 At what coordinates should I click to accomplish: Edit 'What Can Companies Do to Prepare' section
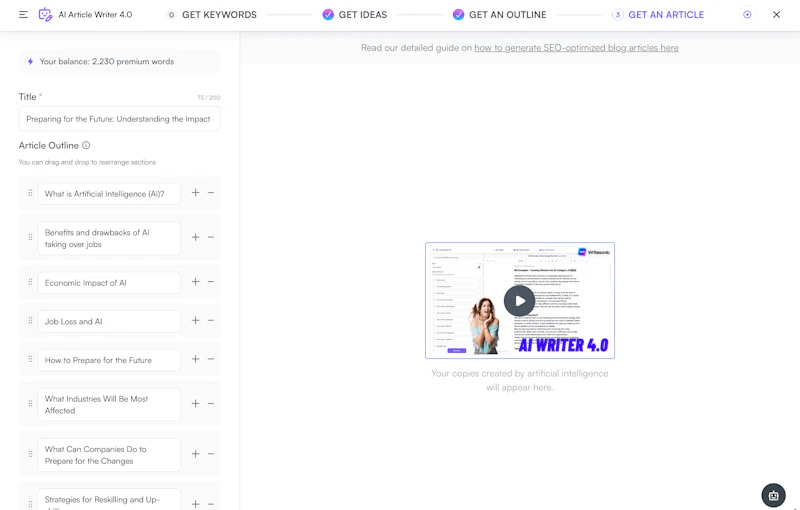coord(109,455)
